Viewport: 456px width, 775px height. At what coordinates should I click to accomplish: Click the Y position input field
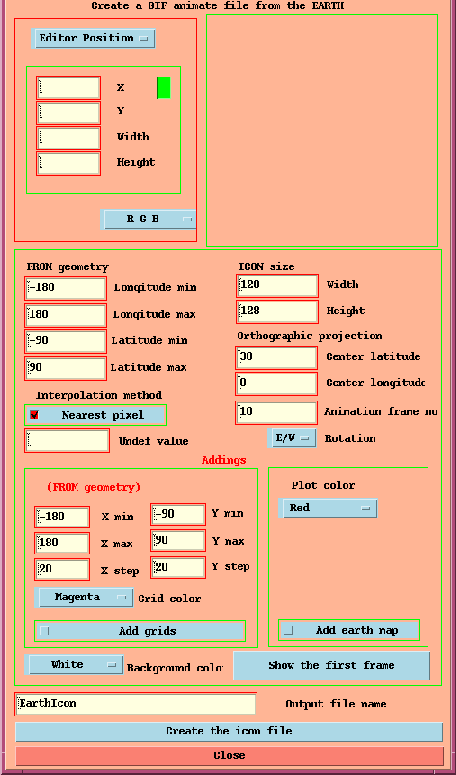[69, 113]
